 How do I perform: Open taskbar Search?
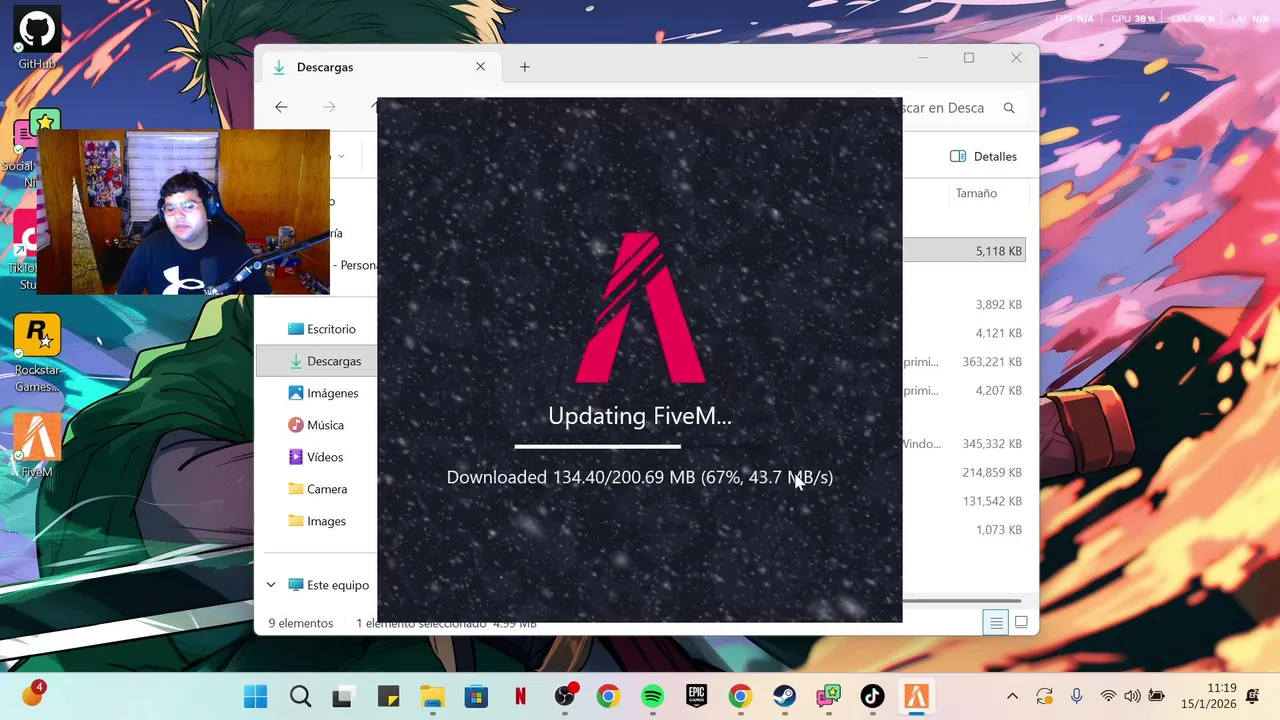300,697
